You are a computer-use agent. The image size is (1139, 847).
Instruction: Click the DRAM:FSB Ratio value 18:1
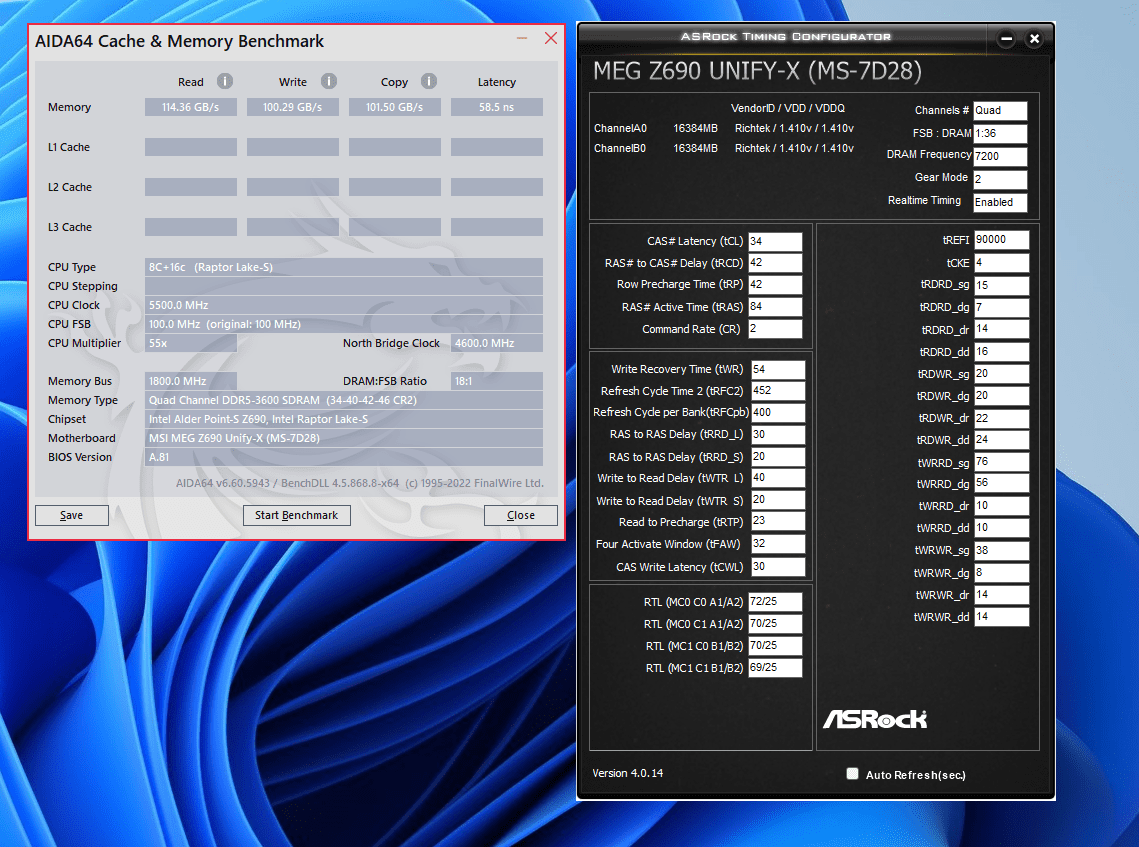point(497,381)
